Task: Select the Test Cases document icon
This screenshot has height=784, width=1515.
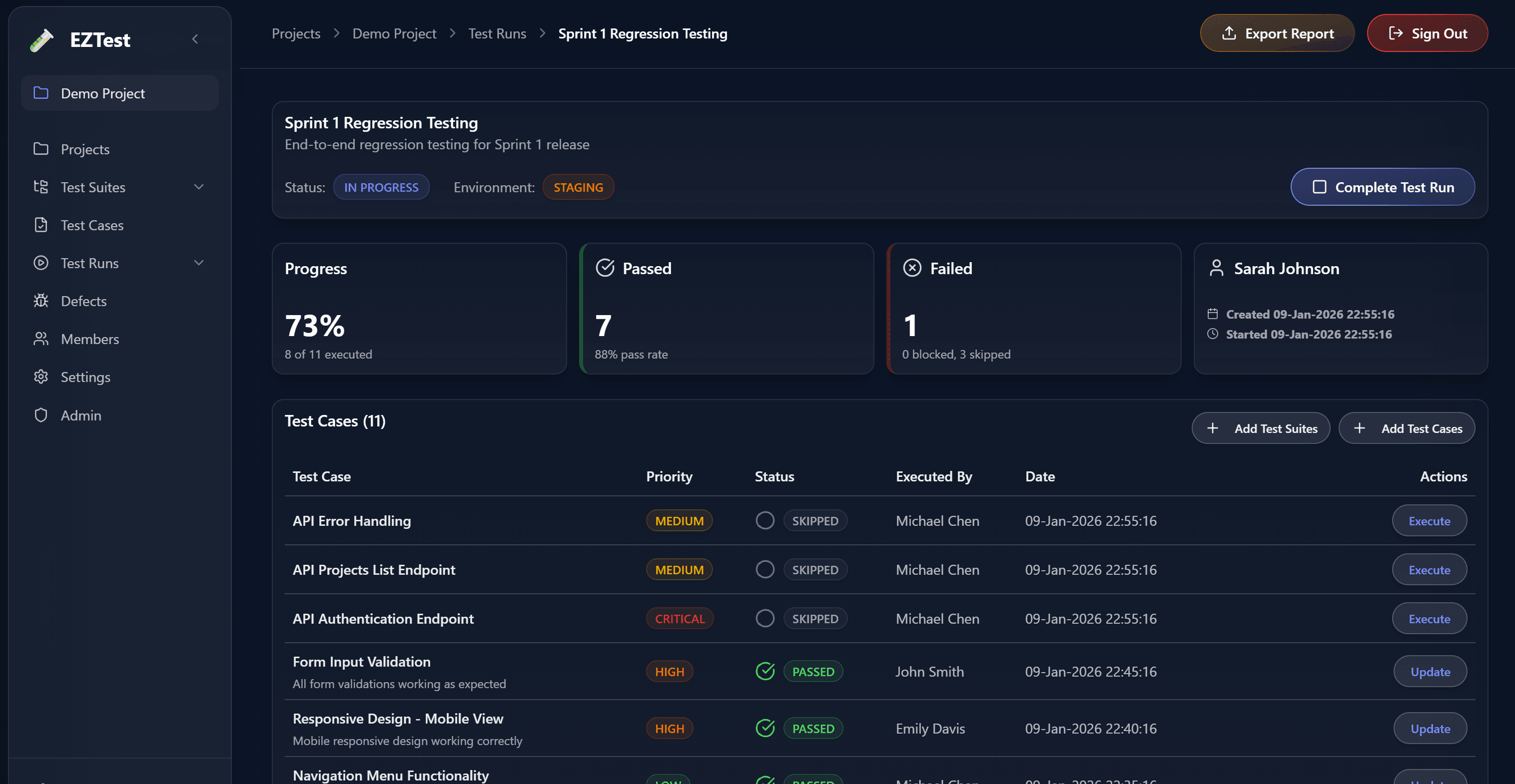Action: tap(40, 225)
